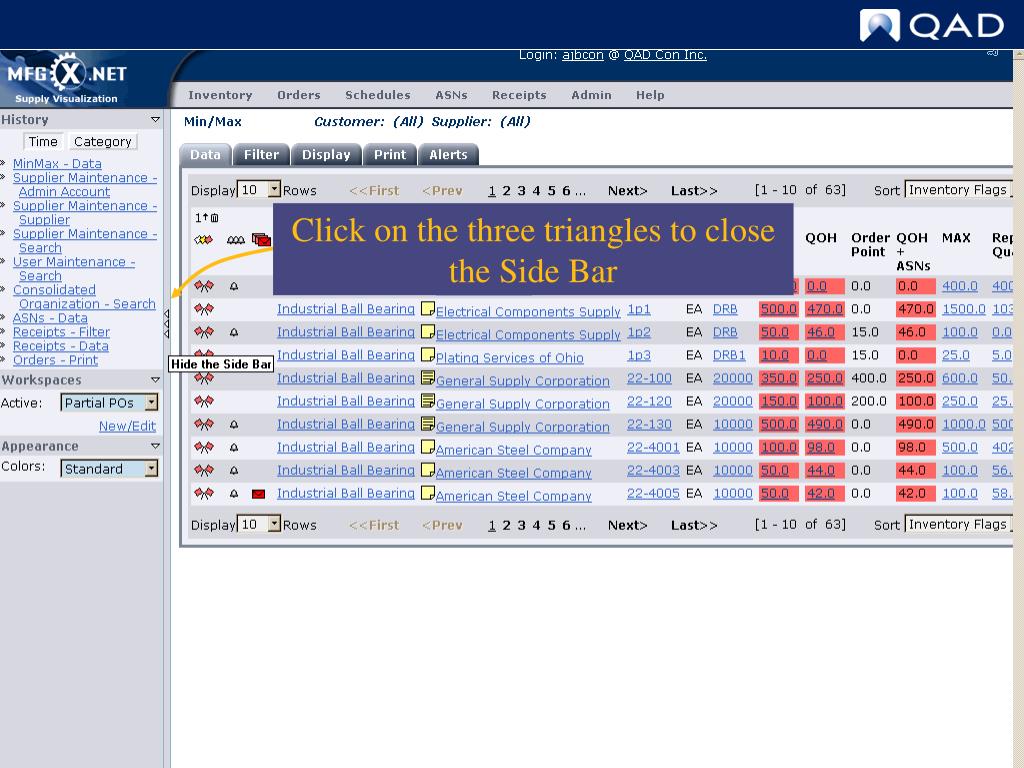1024x768 pixels.
Task: Click the bell icon in row 1p2
Action: point(234,332)
